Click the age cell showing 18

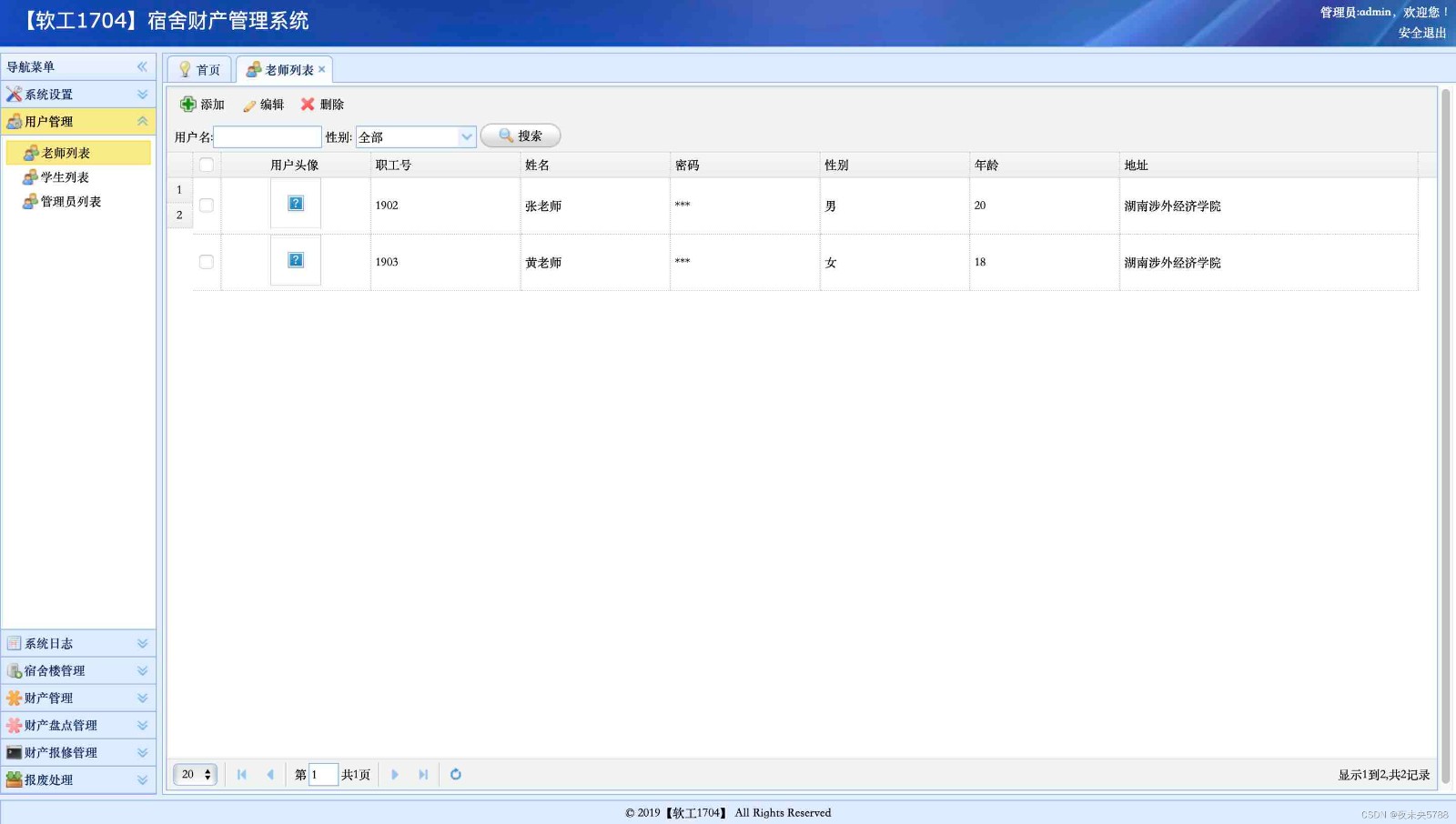click(1044, 262)
